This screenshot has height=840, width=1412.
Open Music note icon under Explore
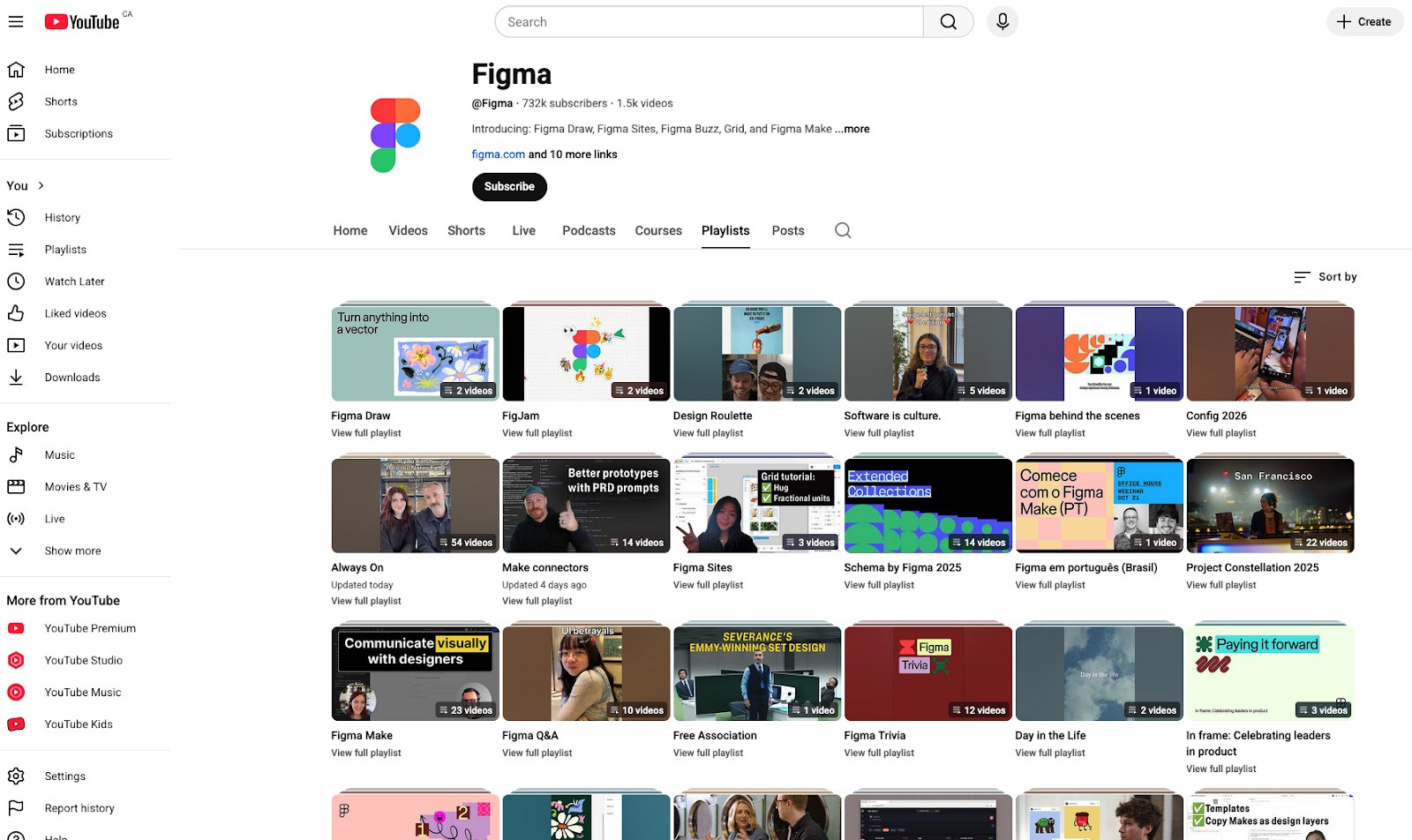coord(16,455)
